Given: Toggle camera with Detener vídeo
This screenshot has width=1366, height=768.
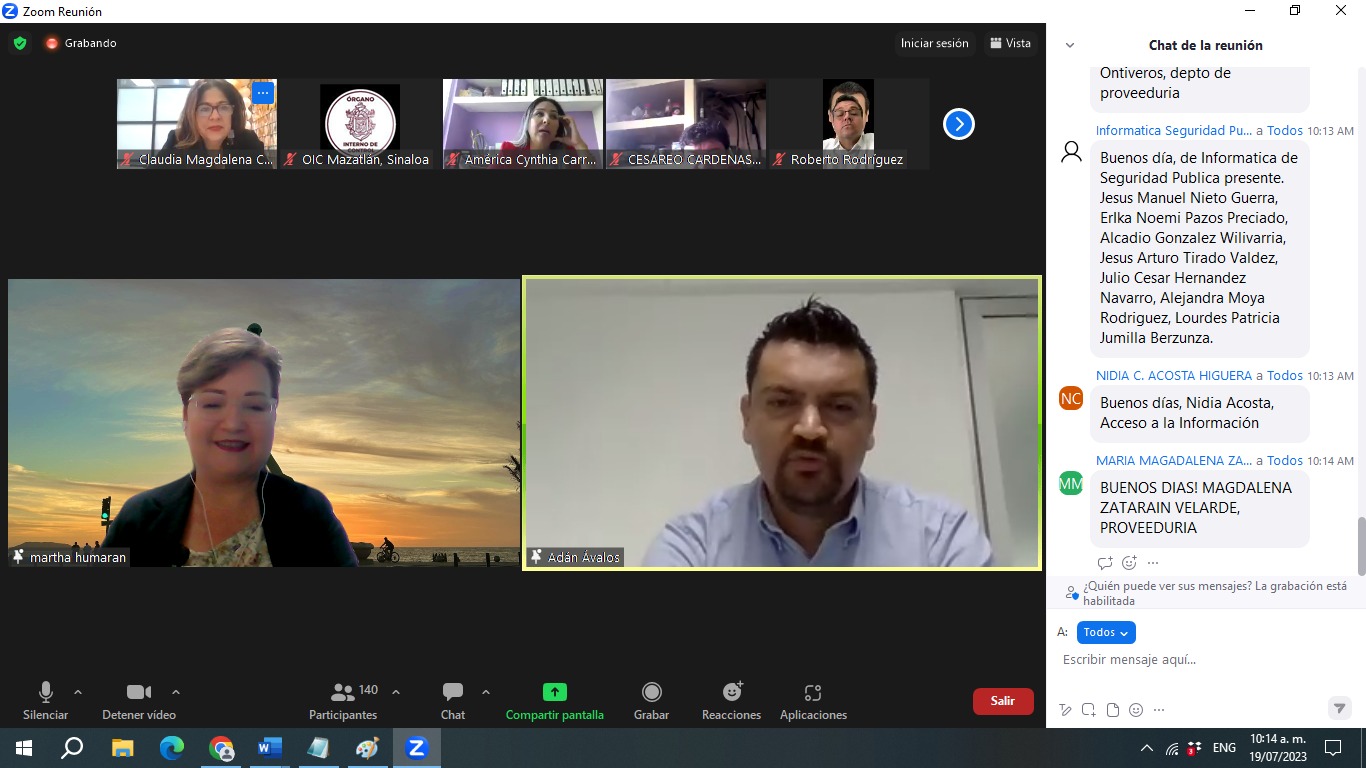Looking at the screenshot, I should coord(139,700).
